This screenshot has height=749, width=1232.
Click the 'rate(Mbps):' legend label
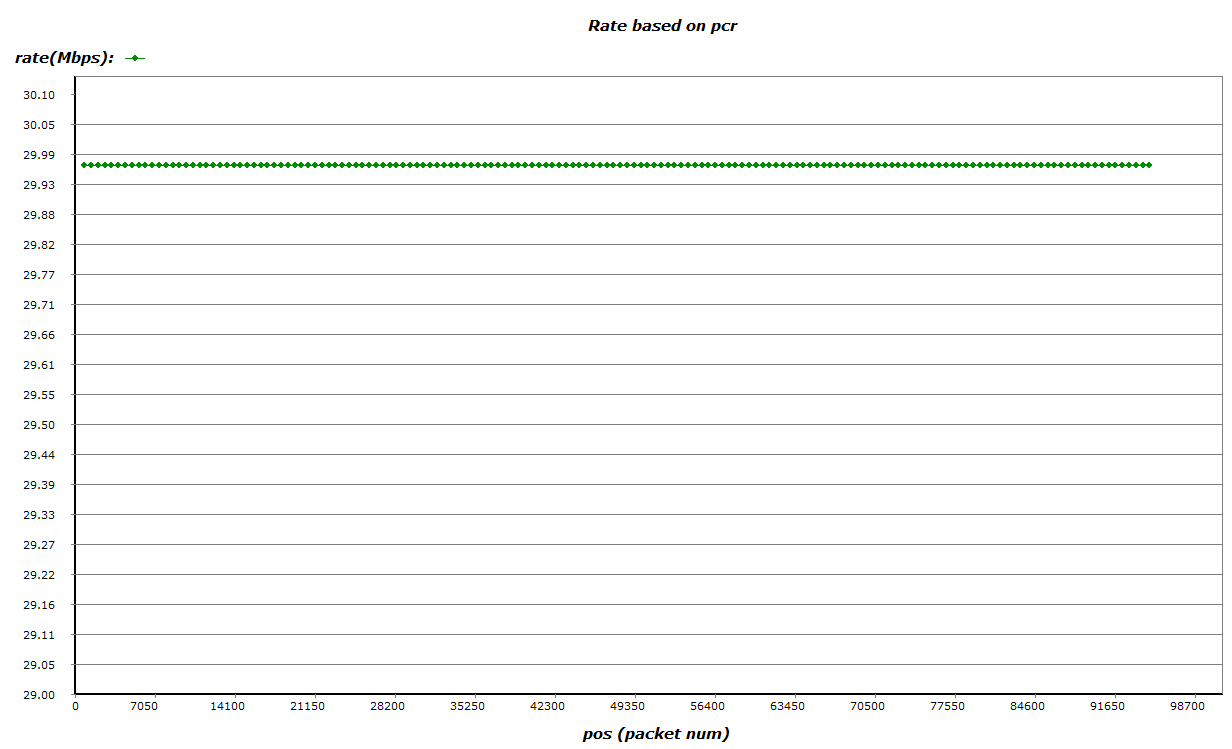tap(64, 58)
